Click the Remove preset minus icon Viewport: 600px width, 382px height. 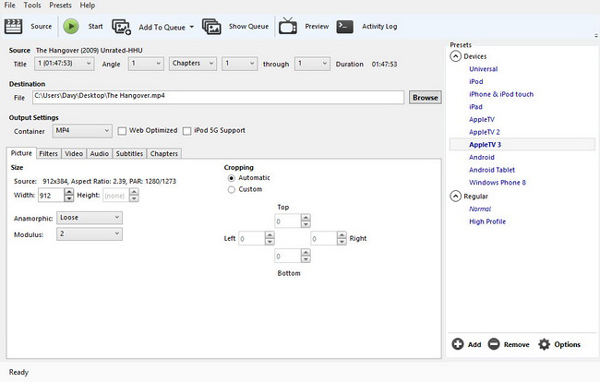pos(494,344)
